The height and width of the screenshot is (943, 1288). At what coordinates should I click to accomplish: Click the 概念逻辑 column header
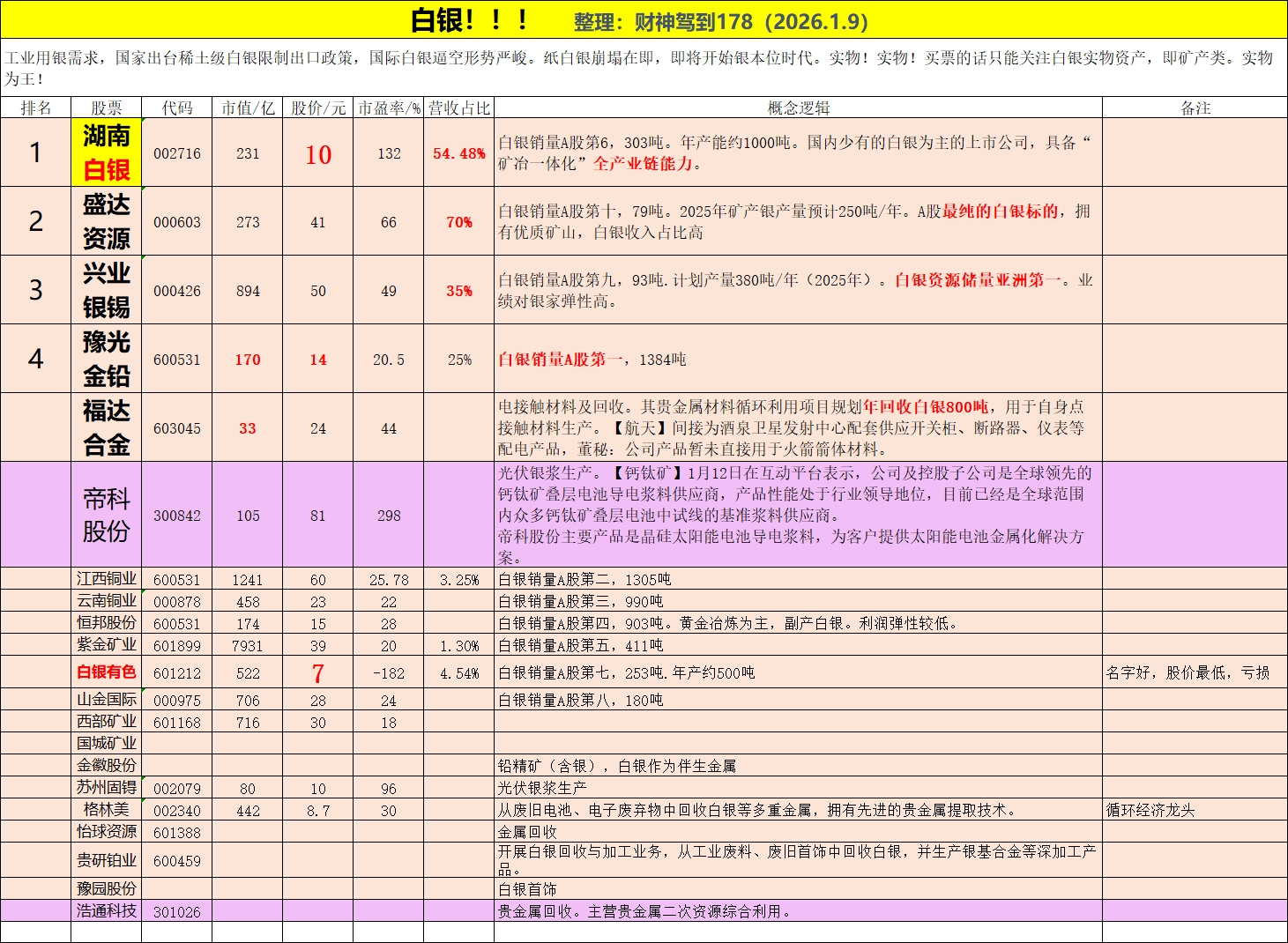(x=799, y=108)
